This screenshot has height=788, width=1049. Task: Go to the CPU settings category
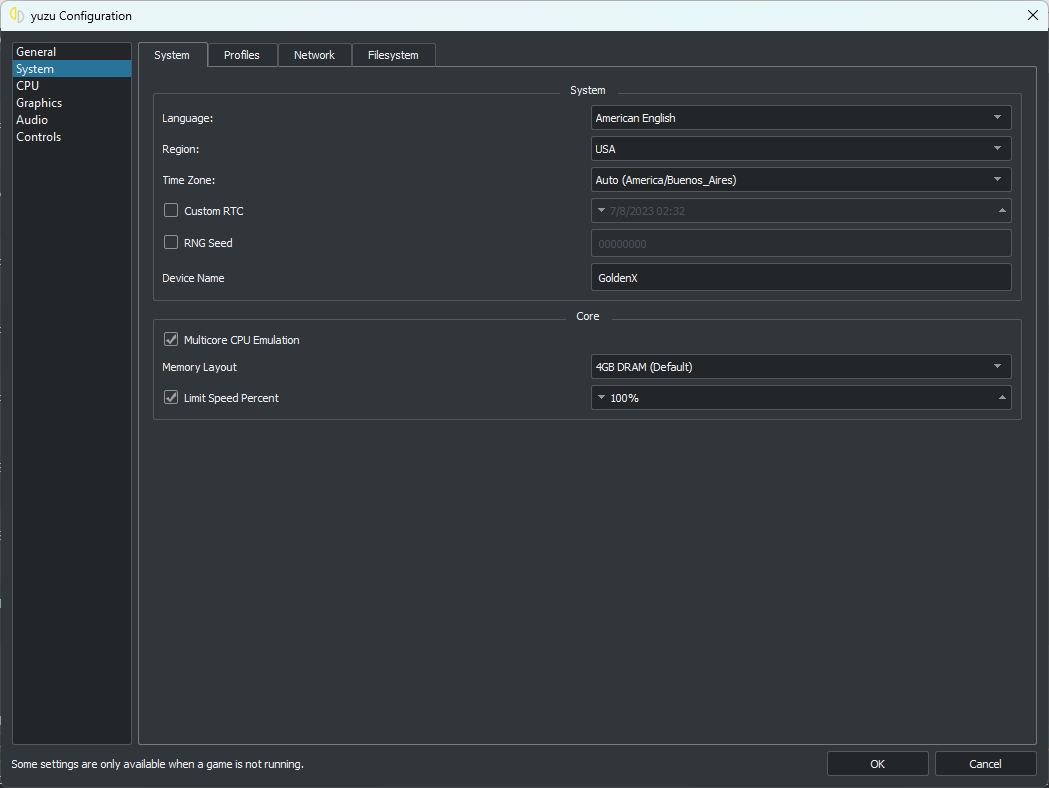(x=28, y=86)
